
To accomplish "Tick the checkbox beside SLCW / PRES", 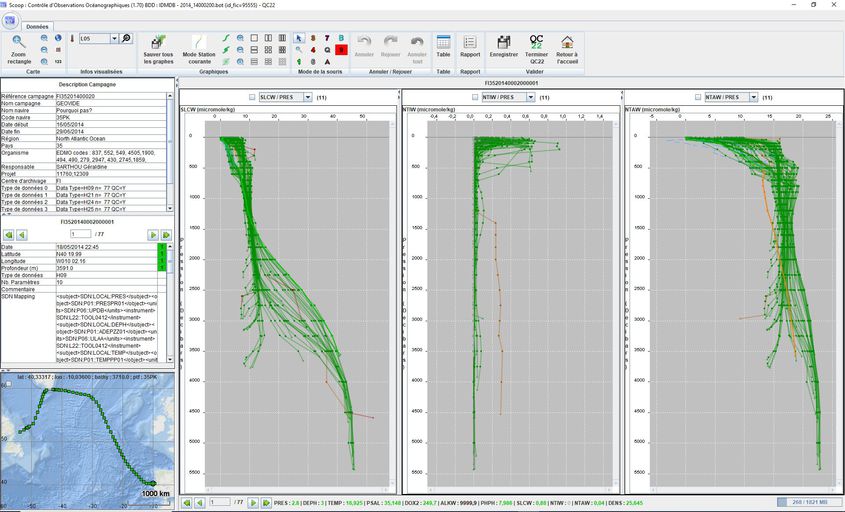I will point(252,98).
